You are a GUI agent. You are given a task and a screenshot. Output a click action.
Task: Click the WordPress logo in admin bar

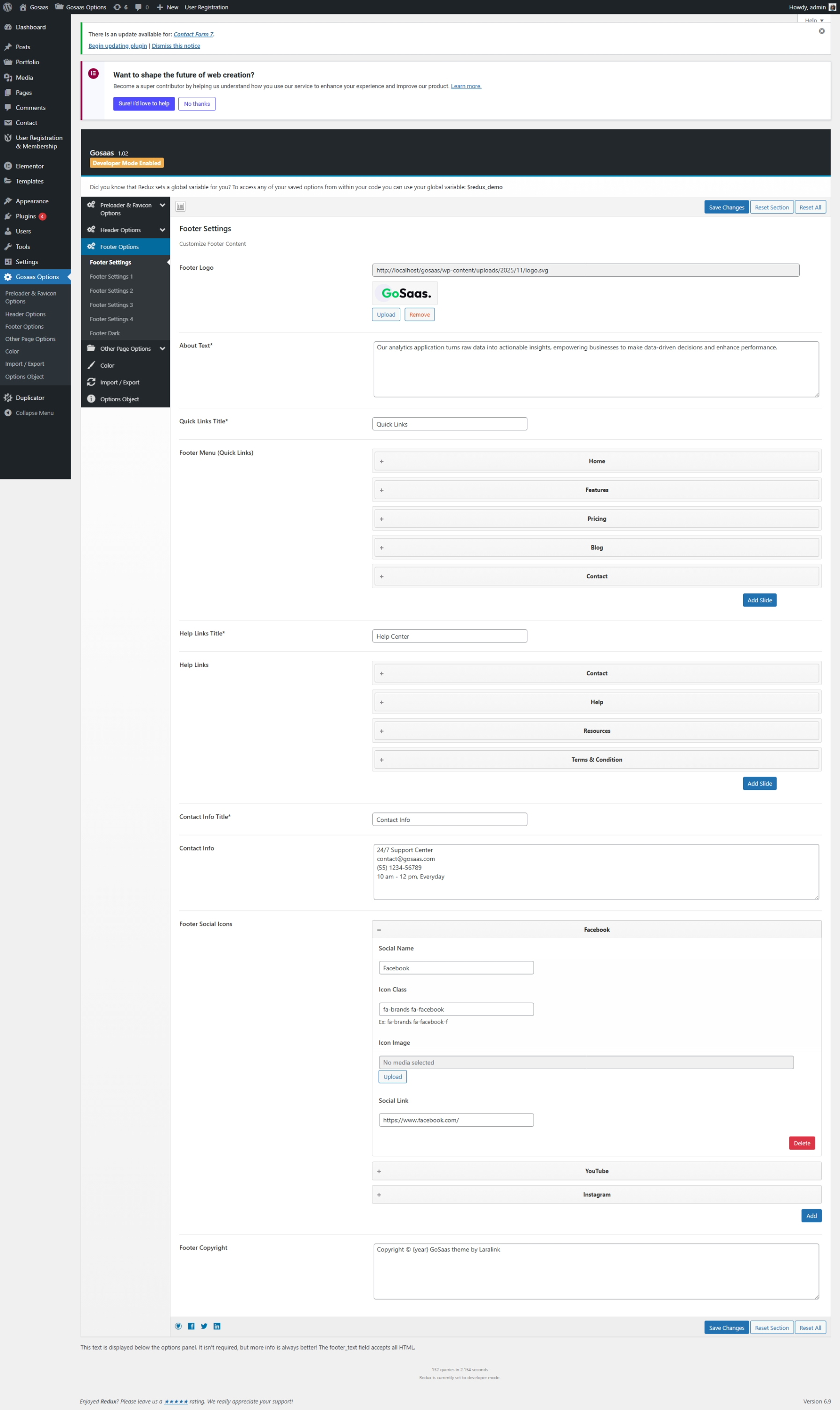(8, 7)
